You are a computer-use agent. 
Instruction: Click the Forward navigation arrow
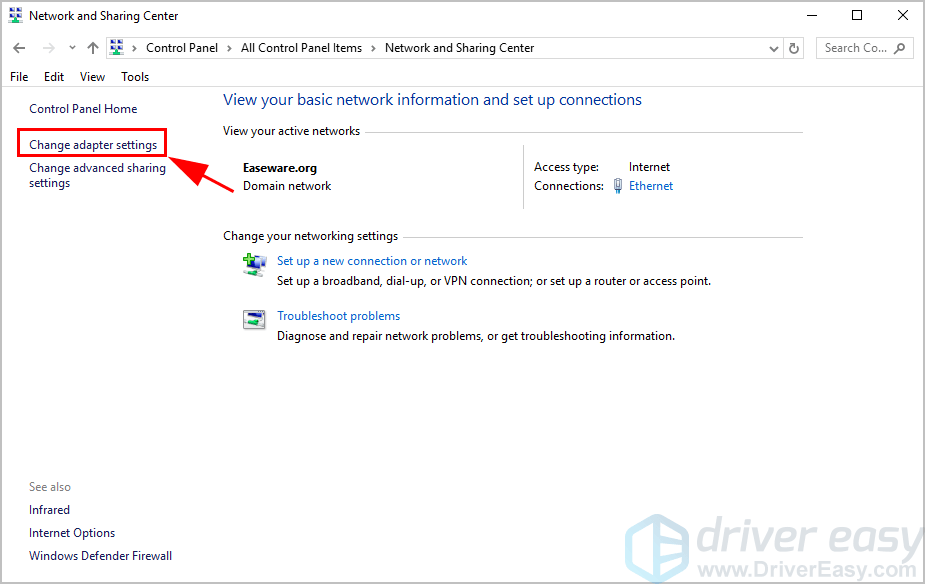tap(48, 48)
